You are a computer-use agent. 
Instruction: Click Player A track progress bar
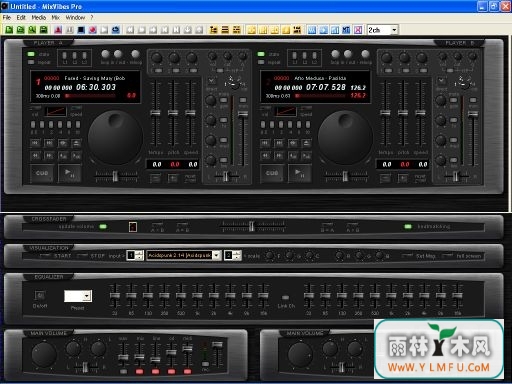click(90, 96)
